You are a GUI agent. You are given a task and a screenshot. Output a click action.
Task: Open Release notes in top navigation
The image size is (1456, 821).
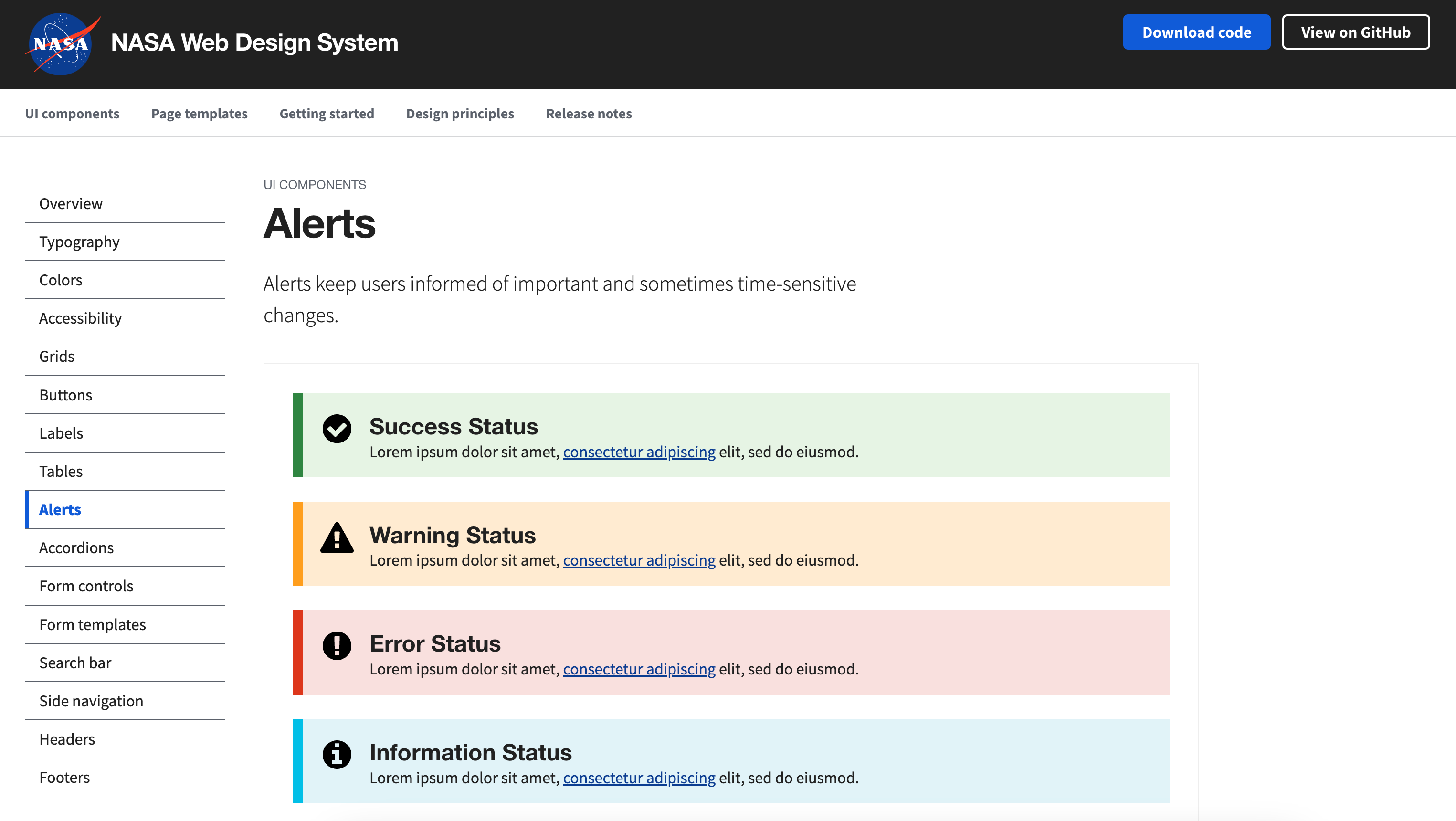tap(589, 114)
